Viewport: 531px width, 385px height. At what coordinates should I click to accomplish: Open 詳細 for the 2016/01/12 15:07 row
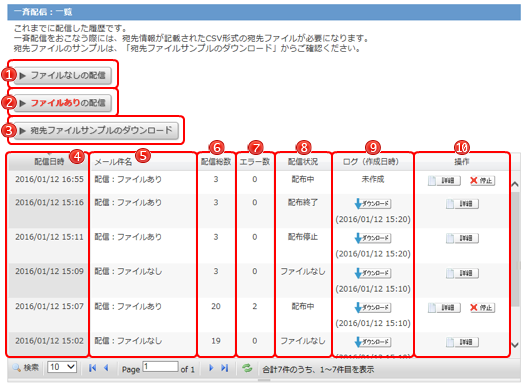444,308
